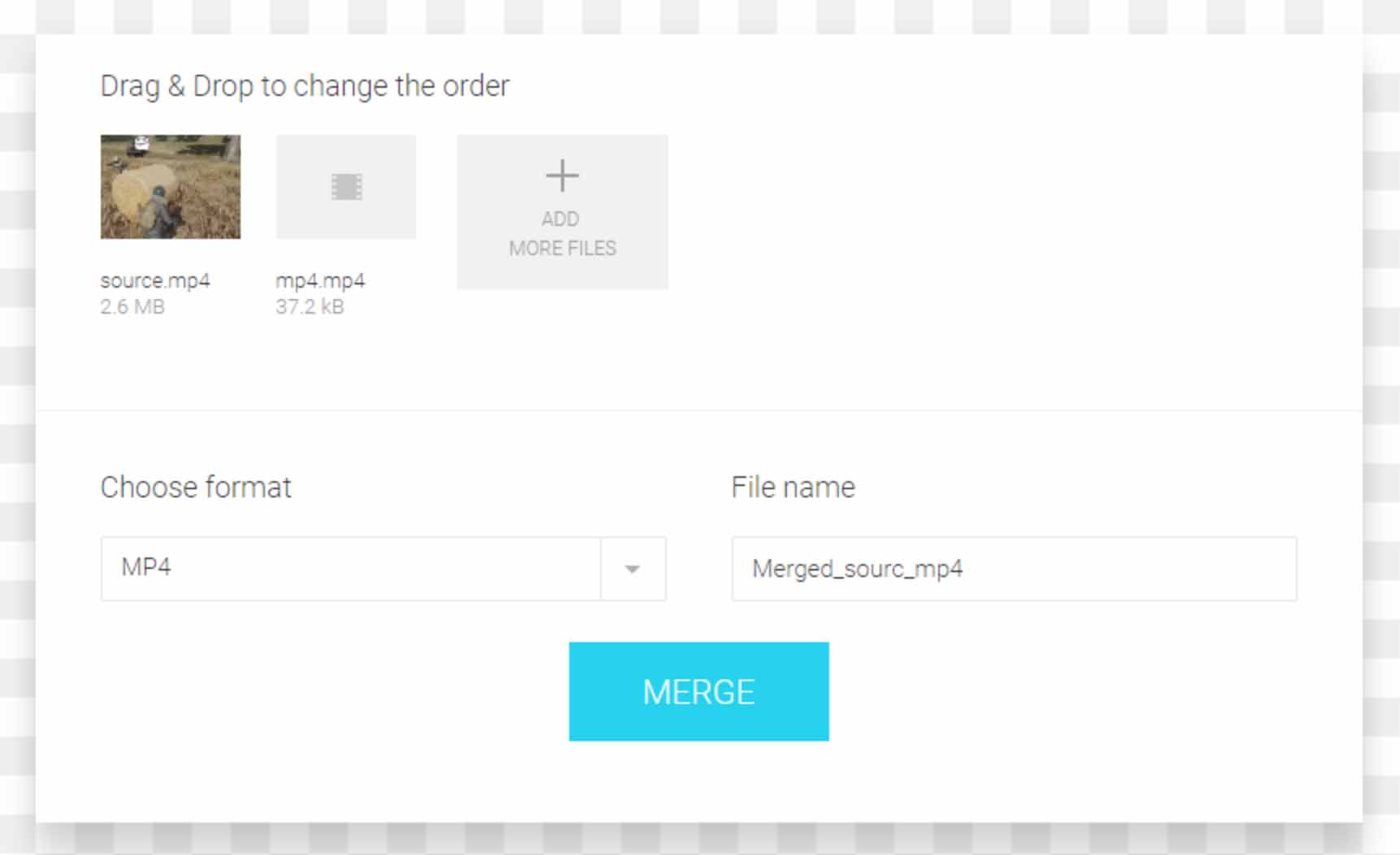The width and height of the screenshot is (1400, 855).
Task: Click the small white icon atop source.mp4 thumbnail
Action: (x=141, y=145)
